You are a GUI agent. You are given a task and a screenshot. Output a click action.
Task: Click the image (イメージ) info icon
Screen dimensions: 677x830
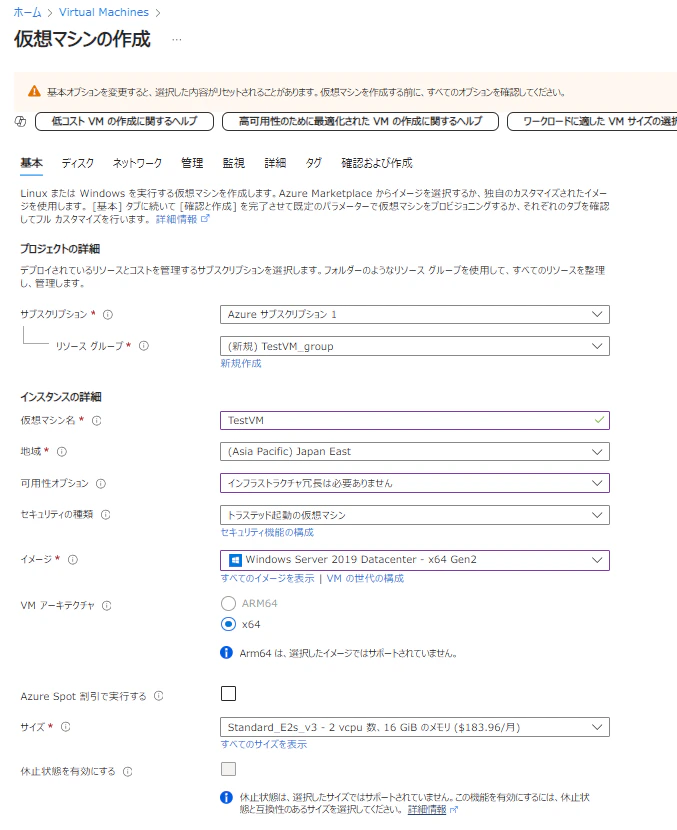click(x=73, y=560)
